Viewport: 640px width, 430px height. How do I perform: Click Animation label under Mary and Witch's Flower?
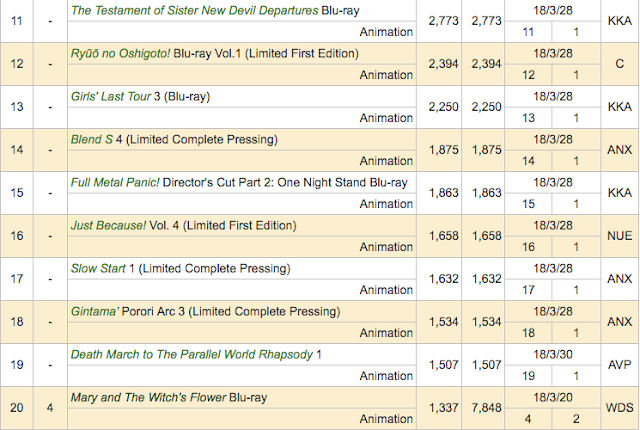pyautogui.click(x=386, y=419)
